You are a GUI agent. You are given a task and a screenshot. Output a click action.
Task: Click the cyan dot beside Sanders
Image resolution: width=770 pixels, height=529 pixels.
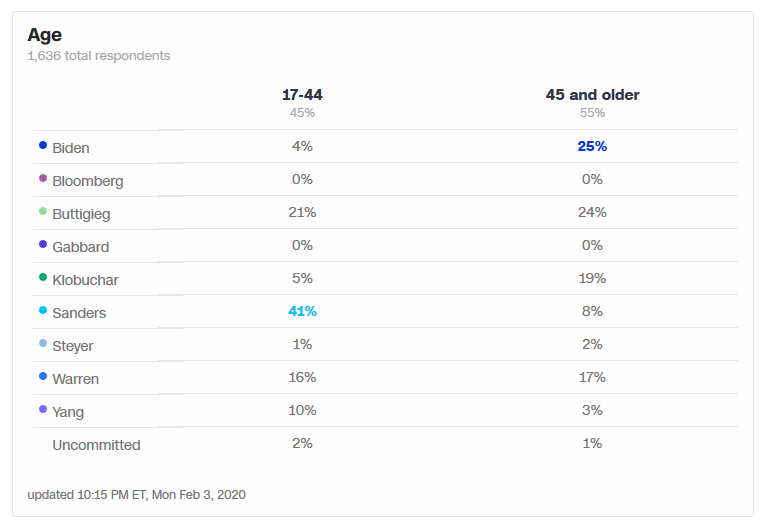(43, 310)
